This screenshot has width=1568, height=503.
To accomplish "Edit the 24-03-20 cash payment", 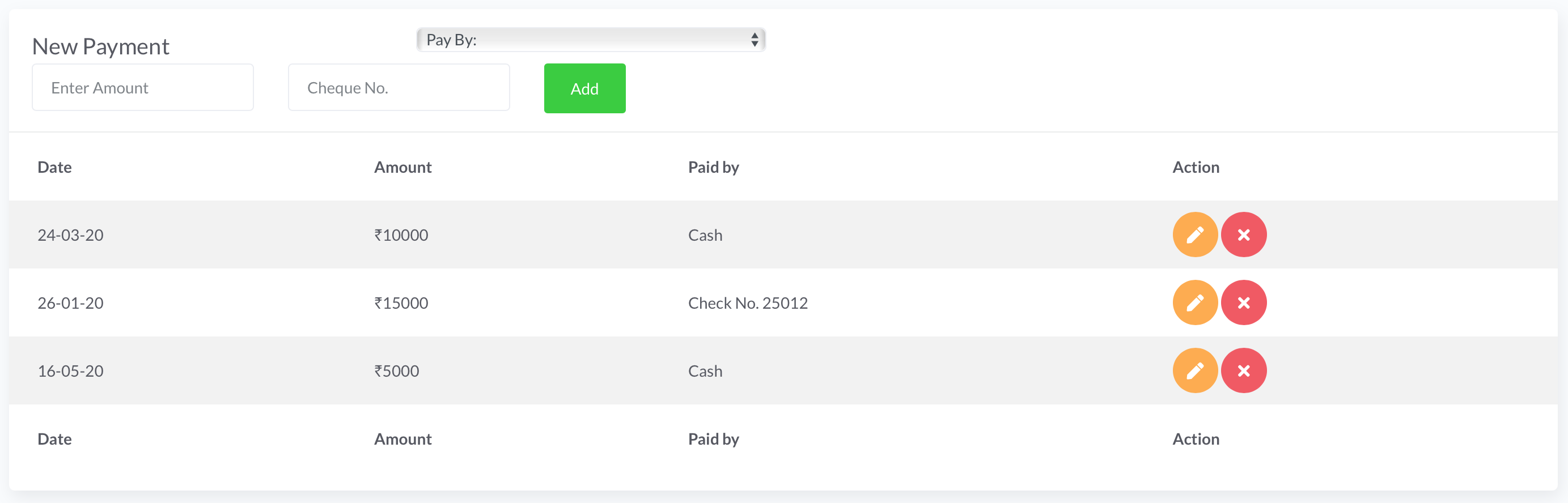I will [1194, 235].
